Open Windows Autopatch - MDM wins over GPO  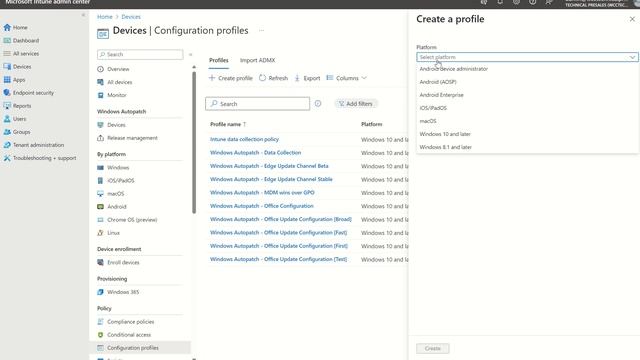[262, 193]
